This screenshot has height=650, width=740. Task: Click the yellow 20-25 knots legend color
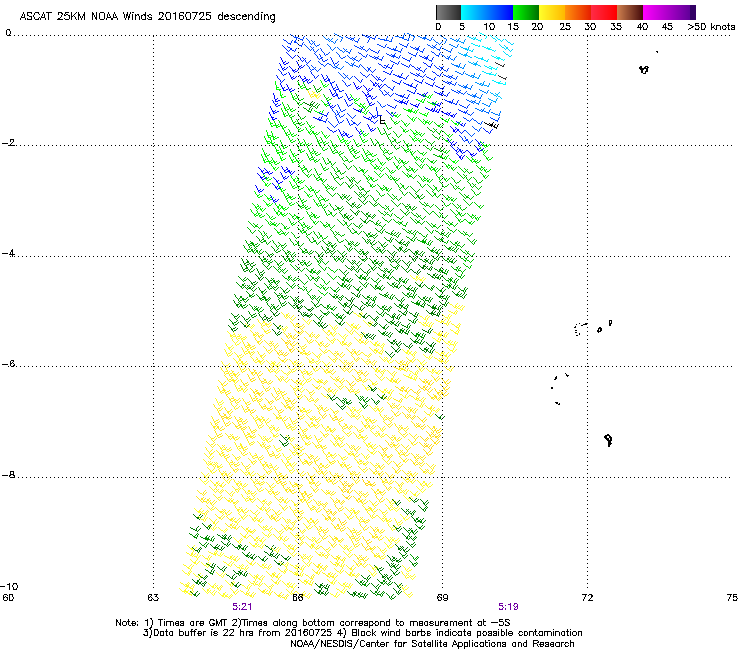click(x=552, y=12)
